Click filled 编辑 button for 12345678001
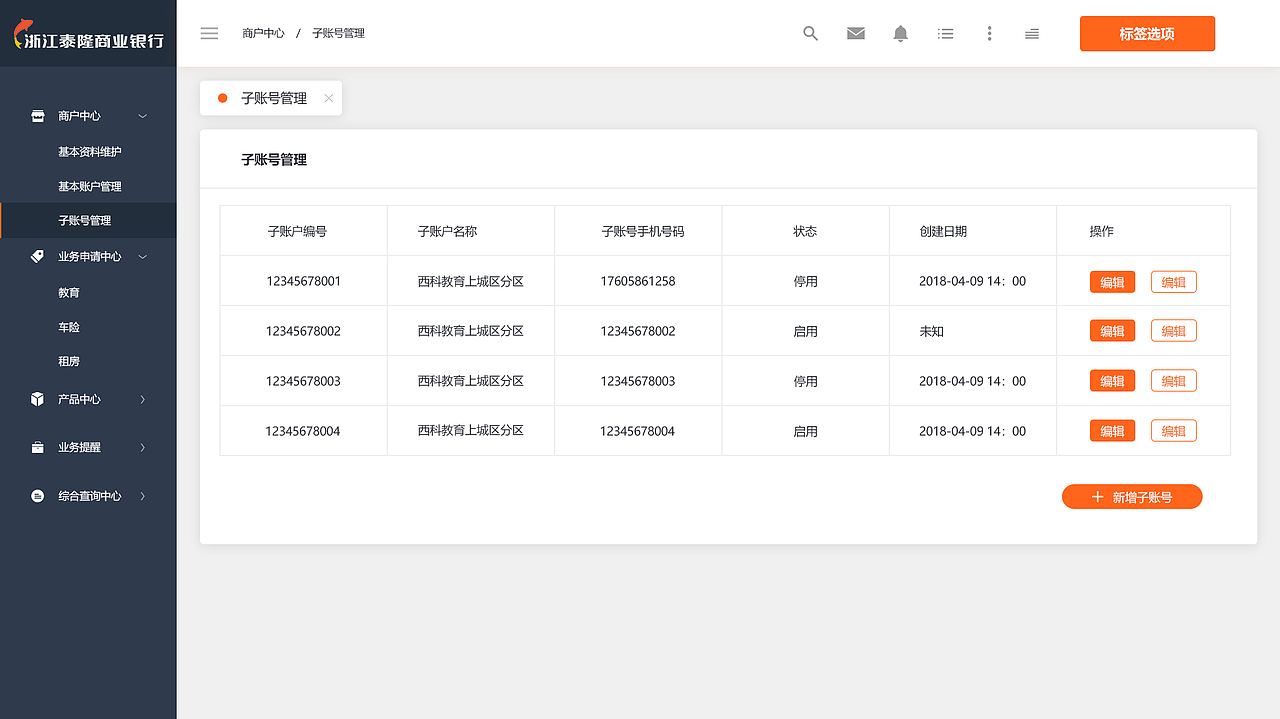This screenshot has height=719, width=1280. click(x=1112, y=282)
